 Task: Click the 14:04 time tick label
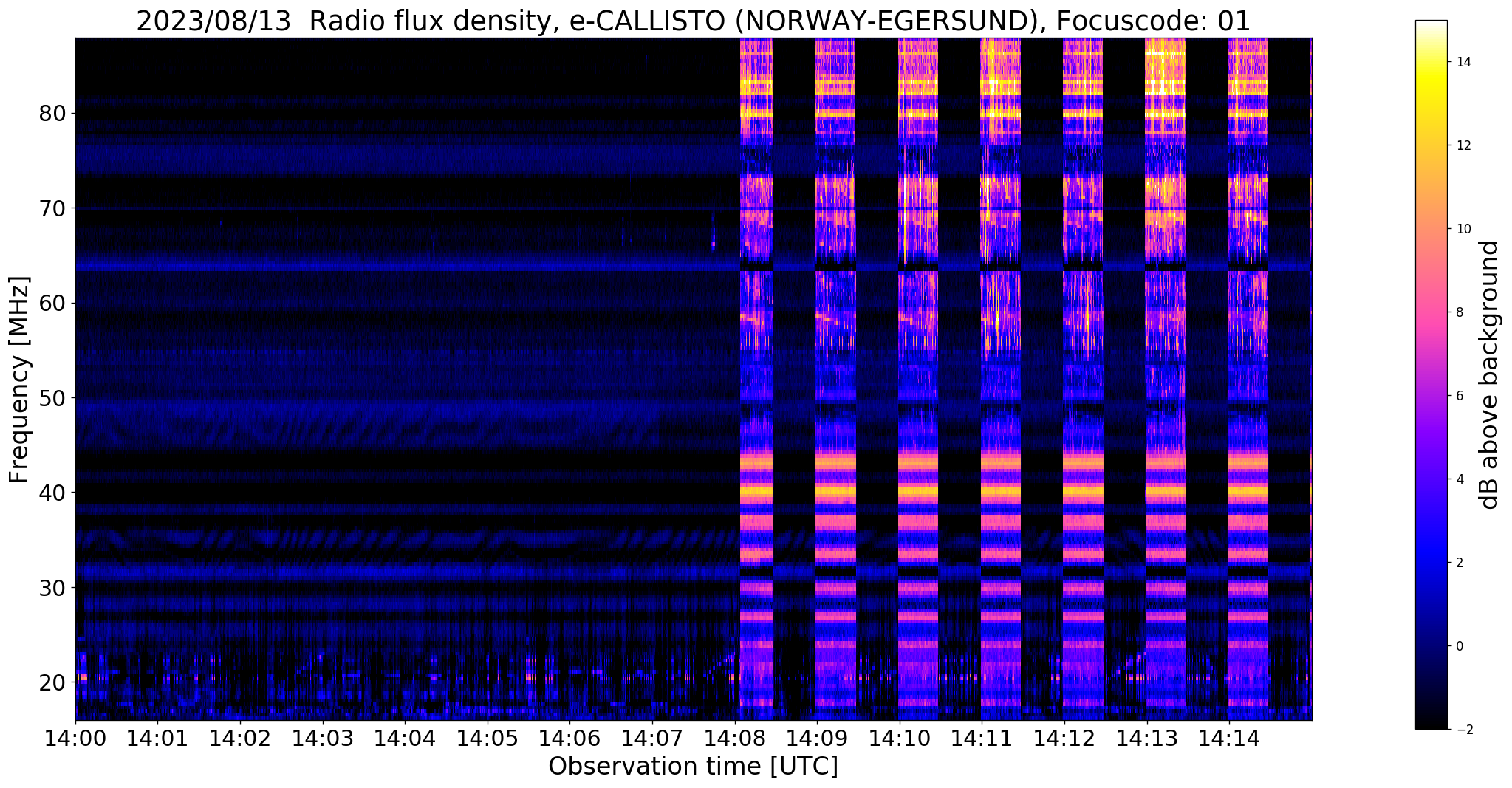click(x=405, y=738)
